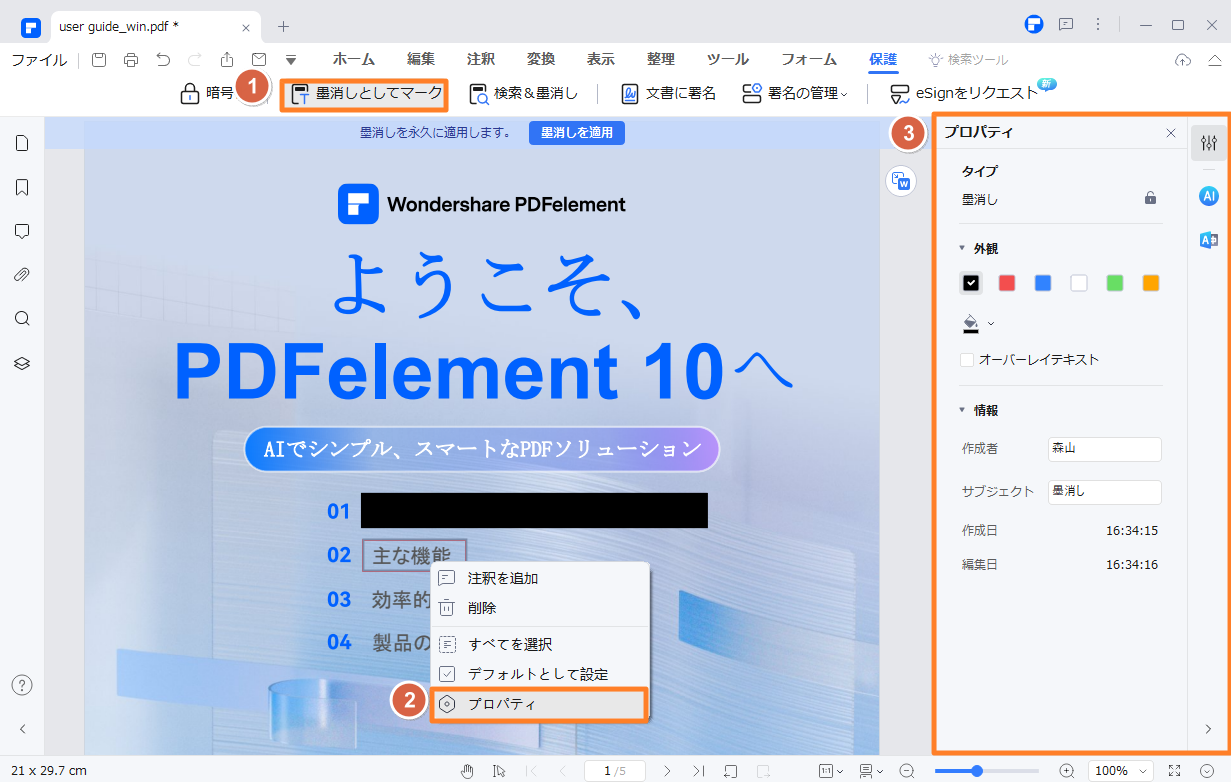Open the quick access toolbar customize arrow
Screen dimensions: 1231x782
(291, 60)
